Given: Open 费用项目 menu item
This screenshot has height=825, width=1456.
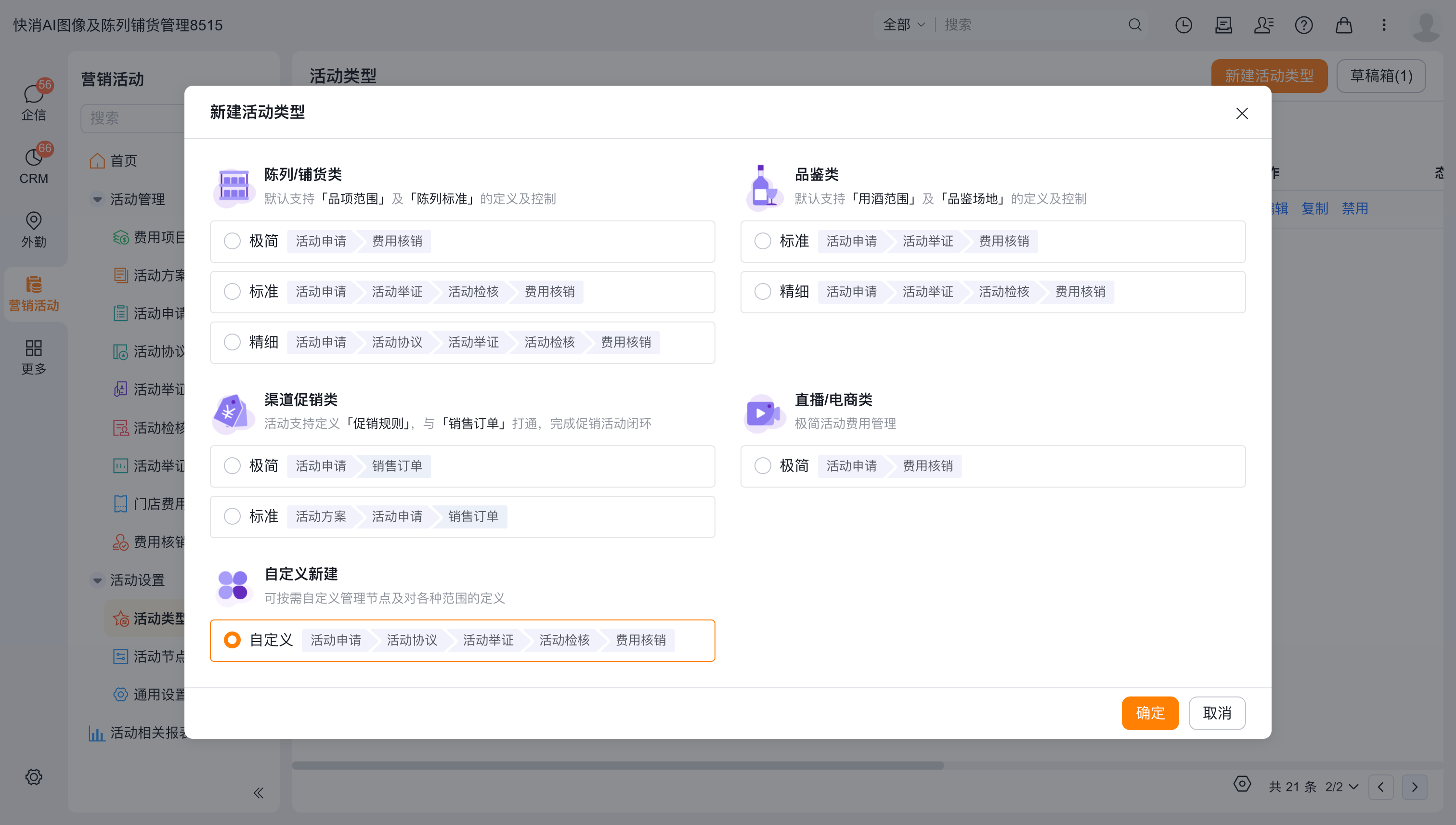Looking at the screenshot, I should click(148, 237).
